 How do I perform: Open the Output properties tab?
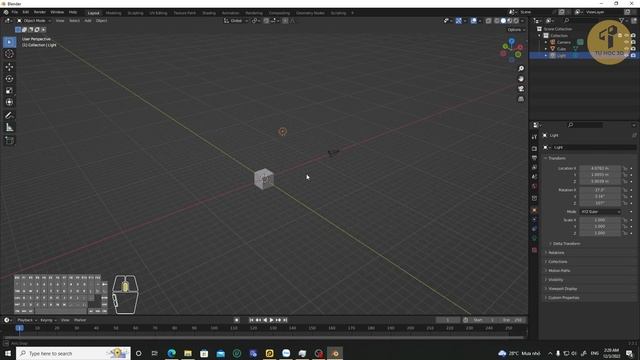pos(534,158)
